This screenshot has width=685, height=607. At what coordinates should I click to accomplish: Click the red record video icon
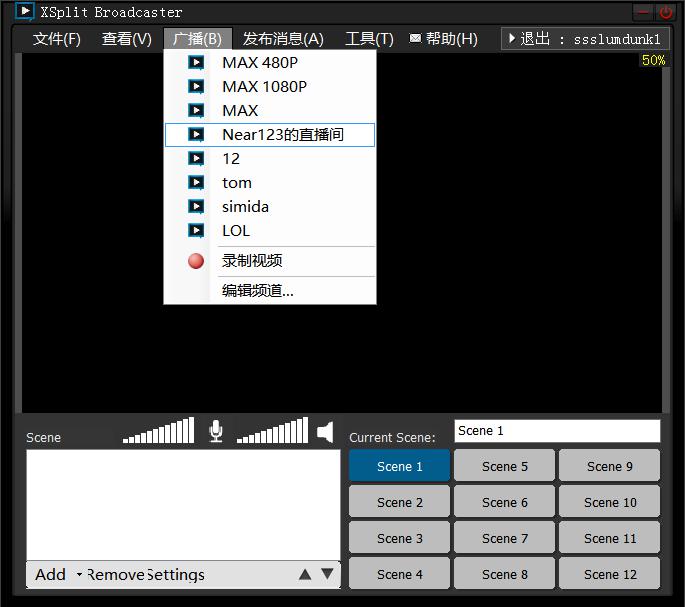[x=196, y=261]
